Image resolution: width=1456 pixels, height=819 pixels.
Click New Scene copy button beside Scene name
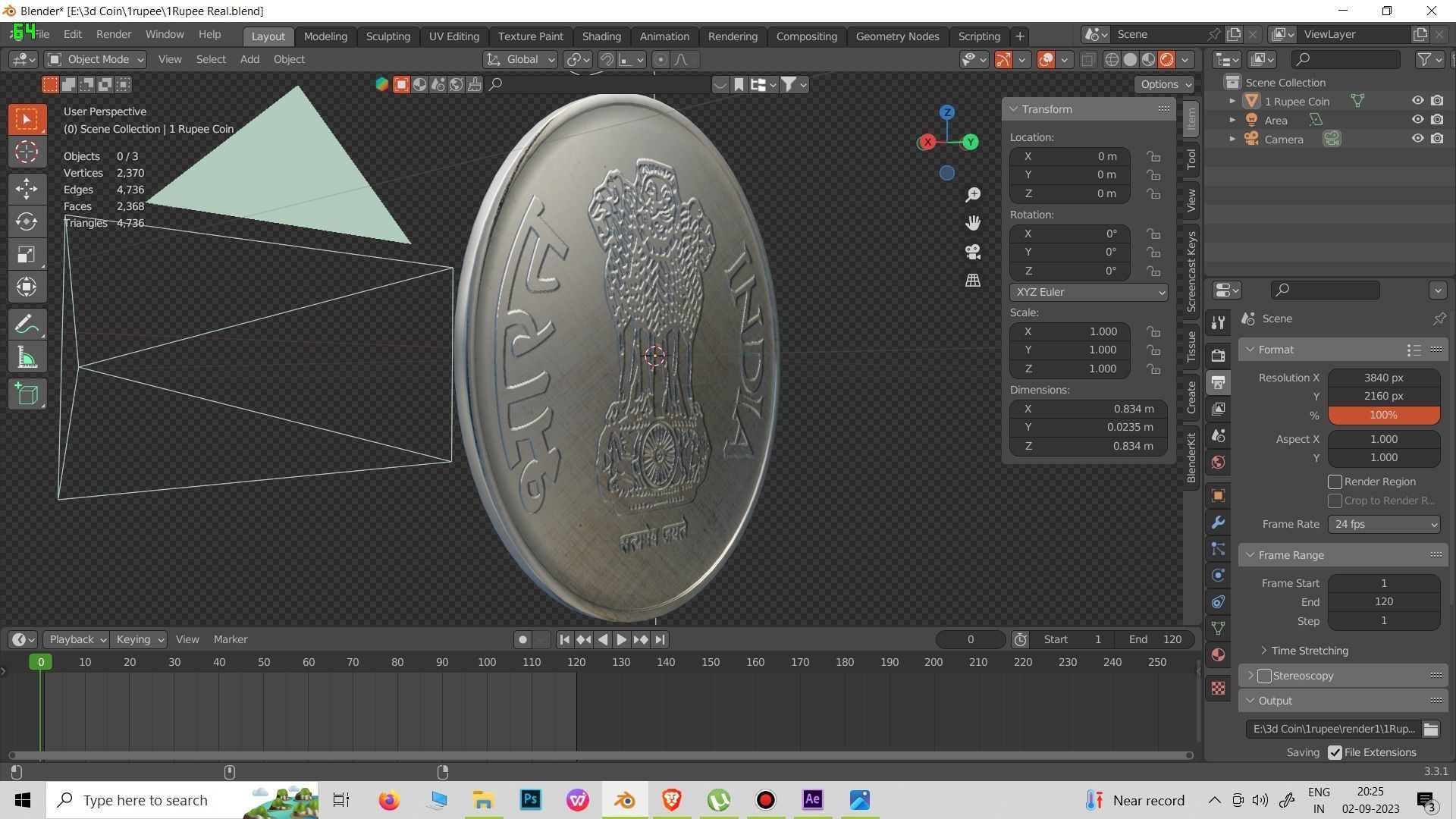[x=1234, y=34]
